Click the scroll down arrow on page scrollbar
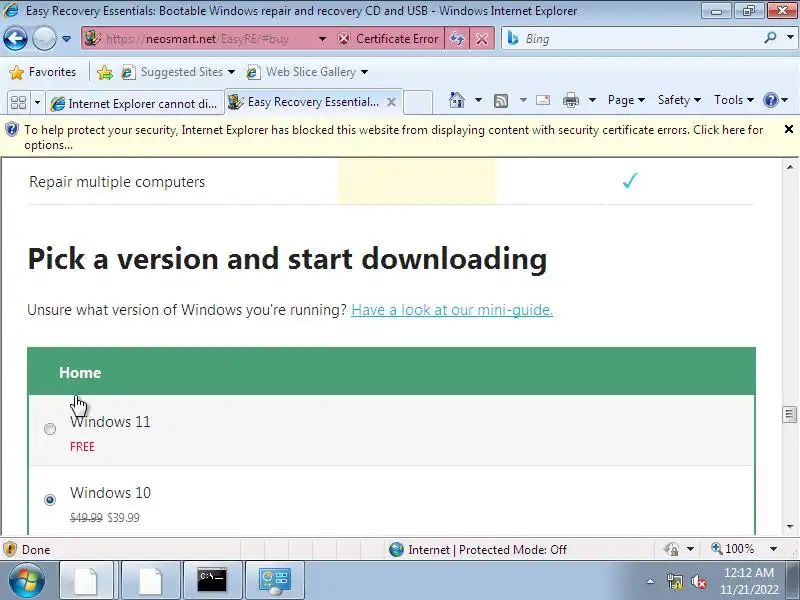The width and height of the screenshot is (800, 600). pyautogui.click(x=790, y=527)
